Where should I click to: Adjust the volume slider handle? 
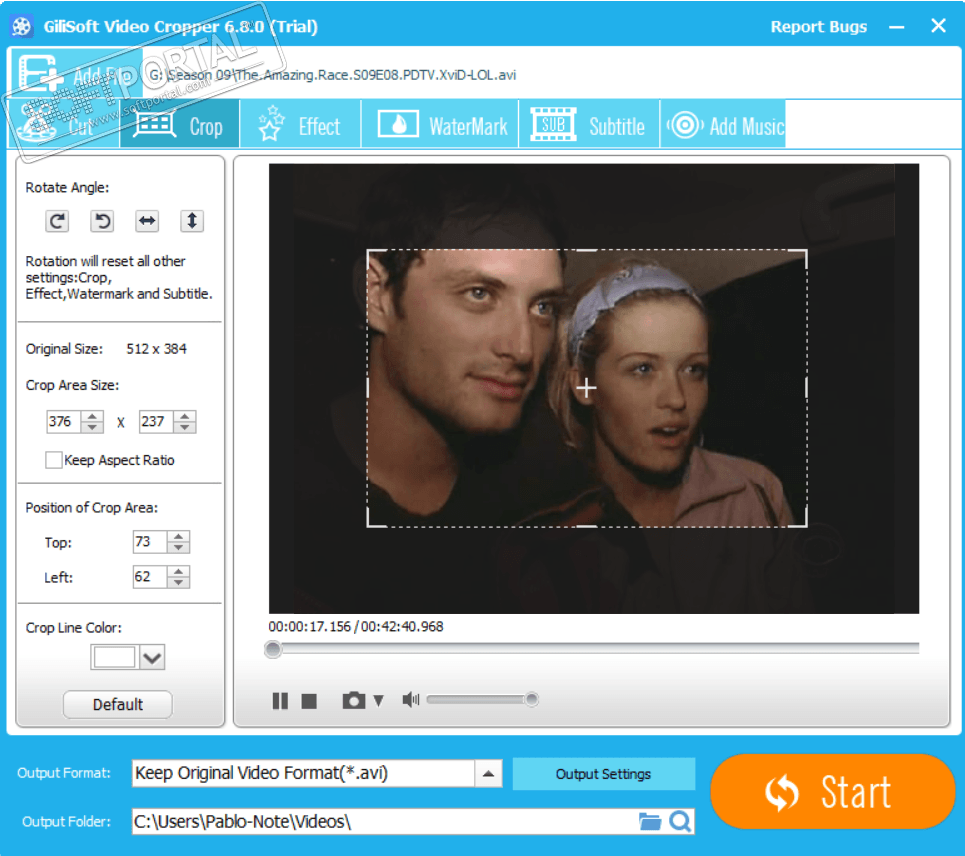[x=532, y=700]
